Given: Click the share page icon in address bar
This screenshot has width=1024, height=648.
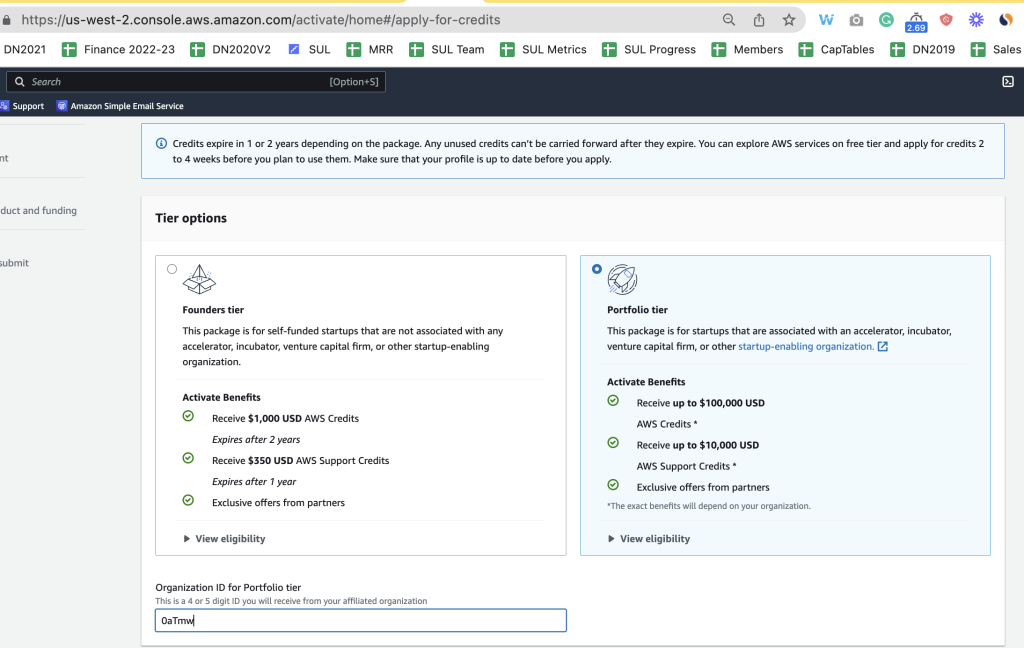Looking at the screenshot, I should click(x=759, y=20).
